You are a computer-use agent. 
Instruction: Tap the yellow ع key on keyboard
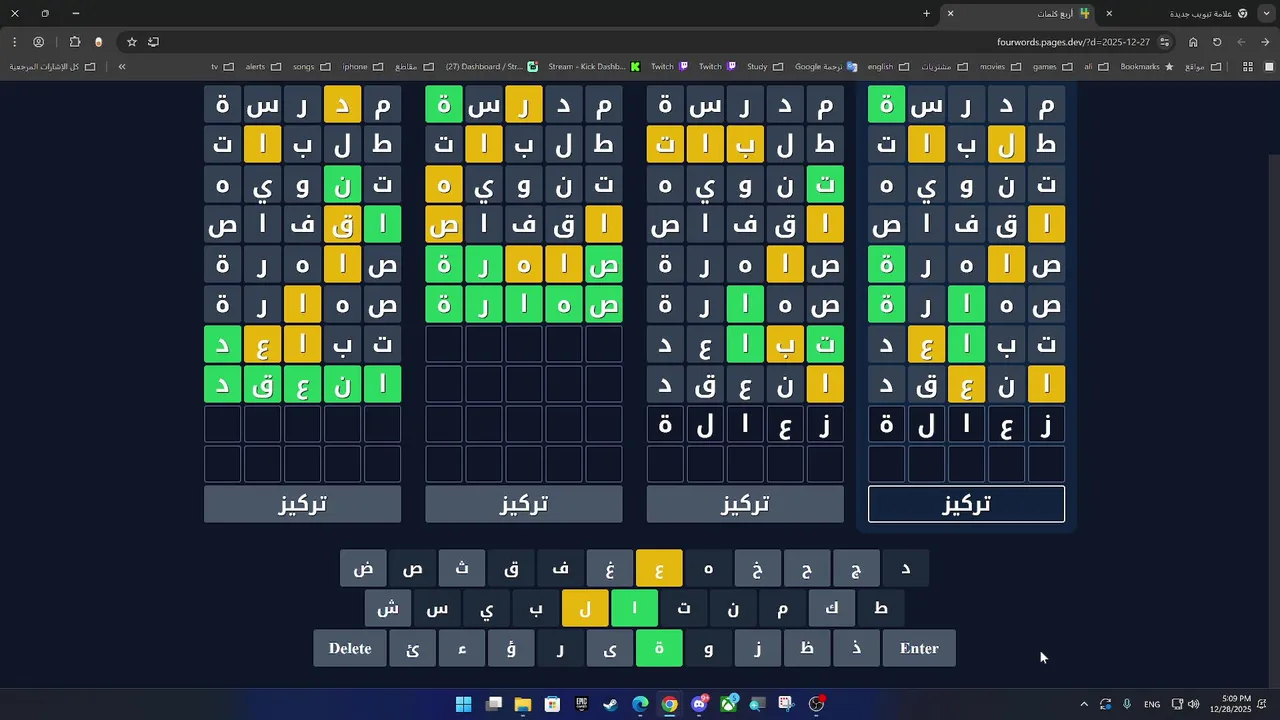click(x=659, y=569)
